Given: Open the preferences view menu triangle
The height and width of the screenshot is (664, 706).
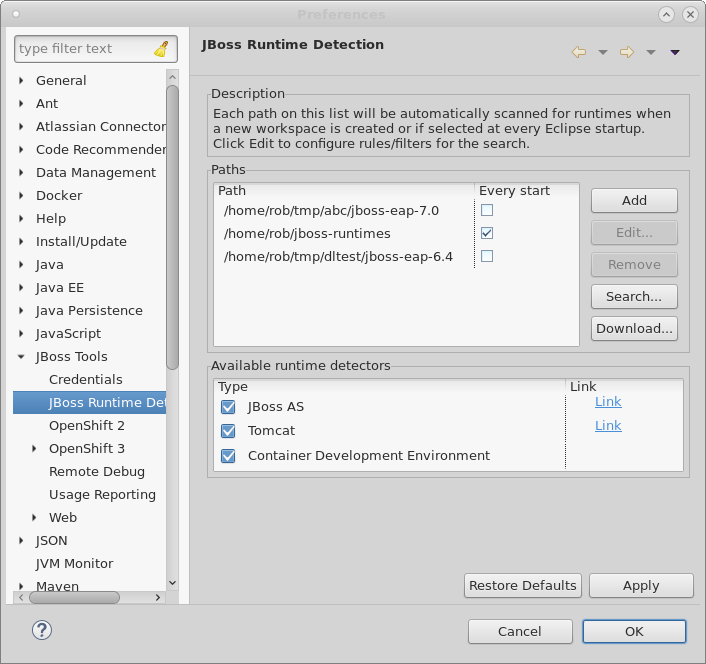Looking at the screenshot, I should [675, 52].
